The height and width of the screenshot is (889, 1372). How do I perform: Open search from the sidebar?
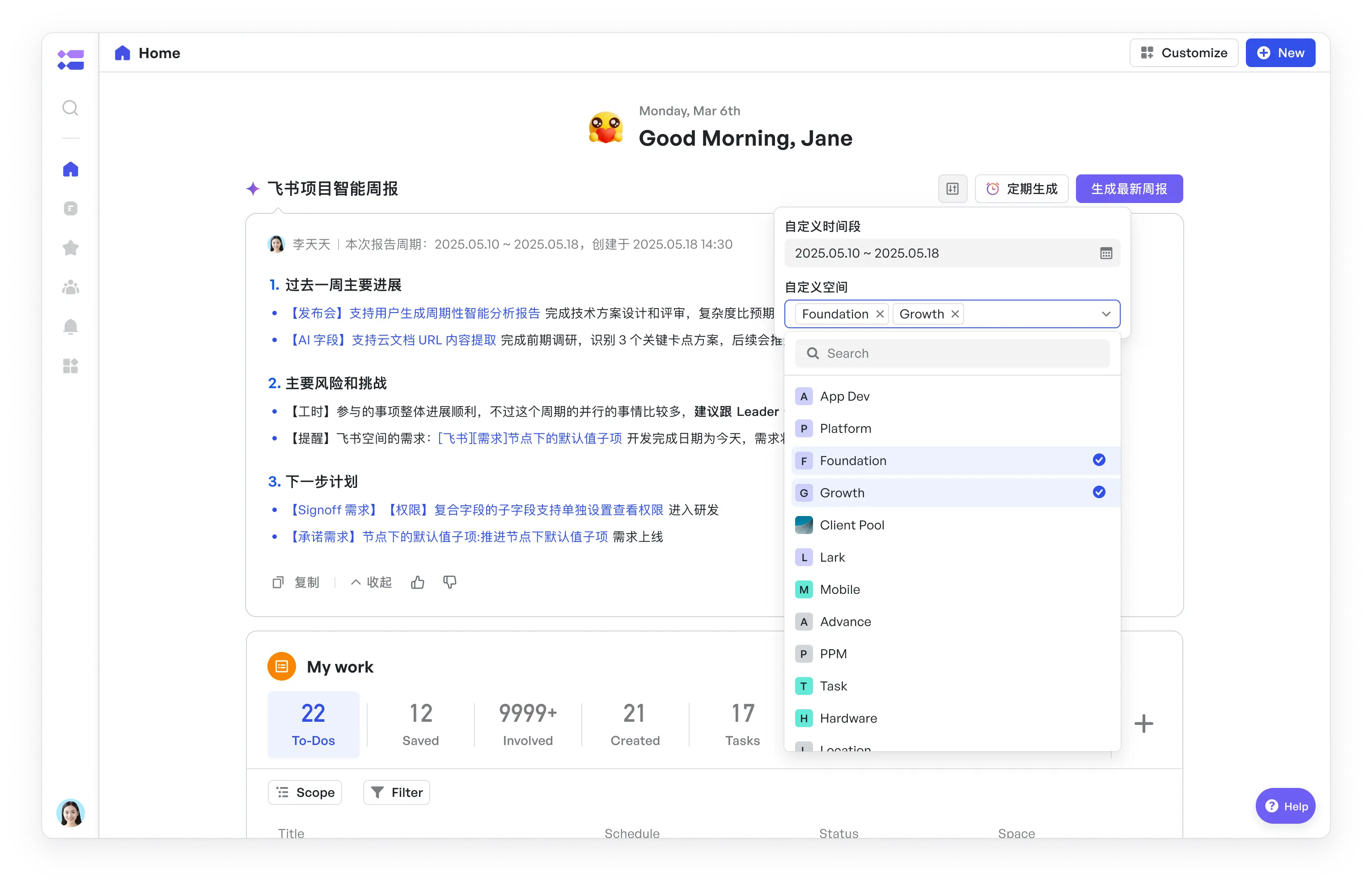pyautogui.click(x=70, y=108)
